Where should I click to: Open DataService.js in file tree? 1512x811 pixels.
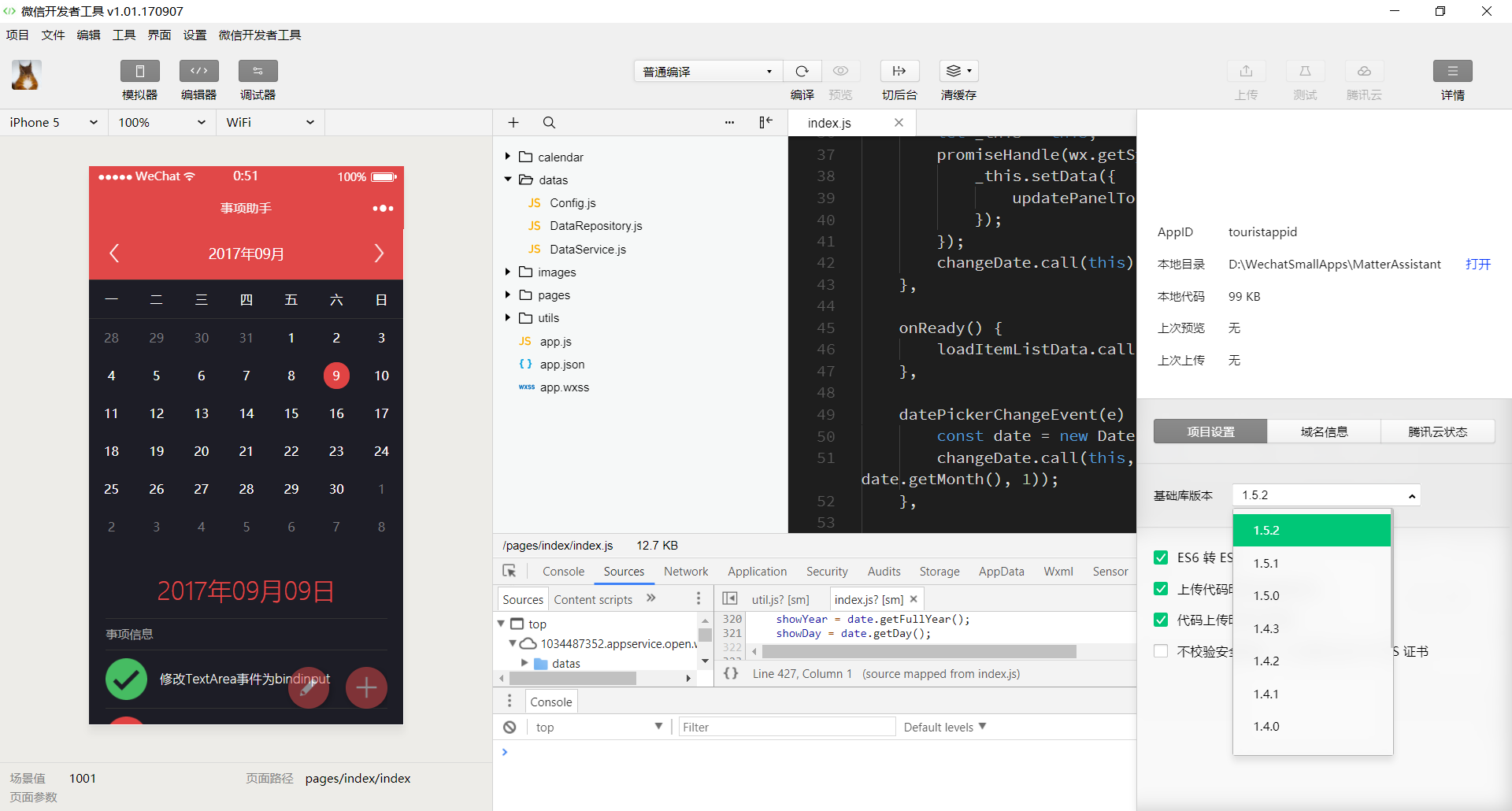coord(587,249)
